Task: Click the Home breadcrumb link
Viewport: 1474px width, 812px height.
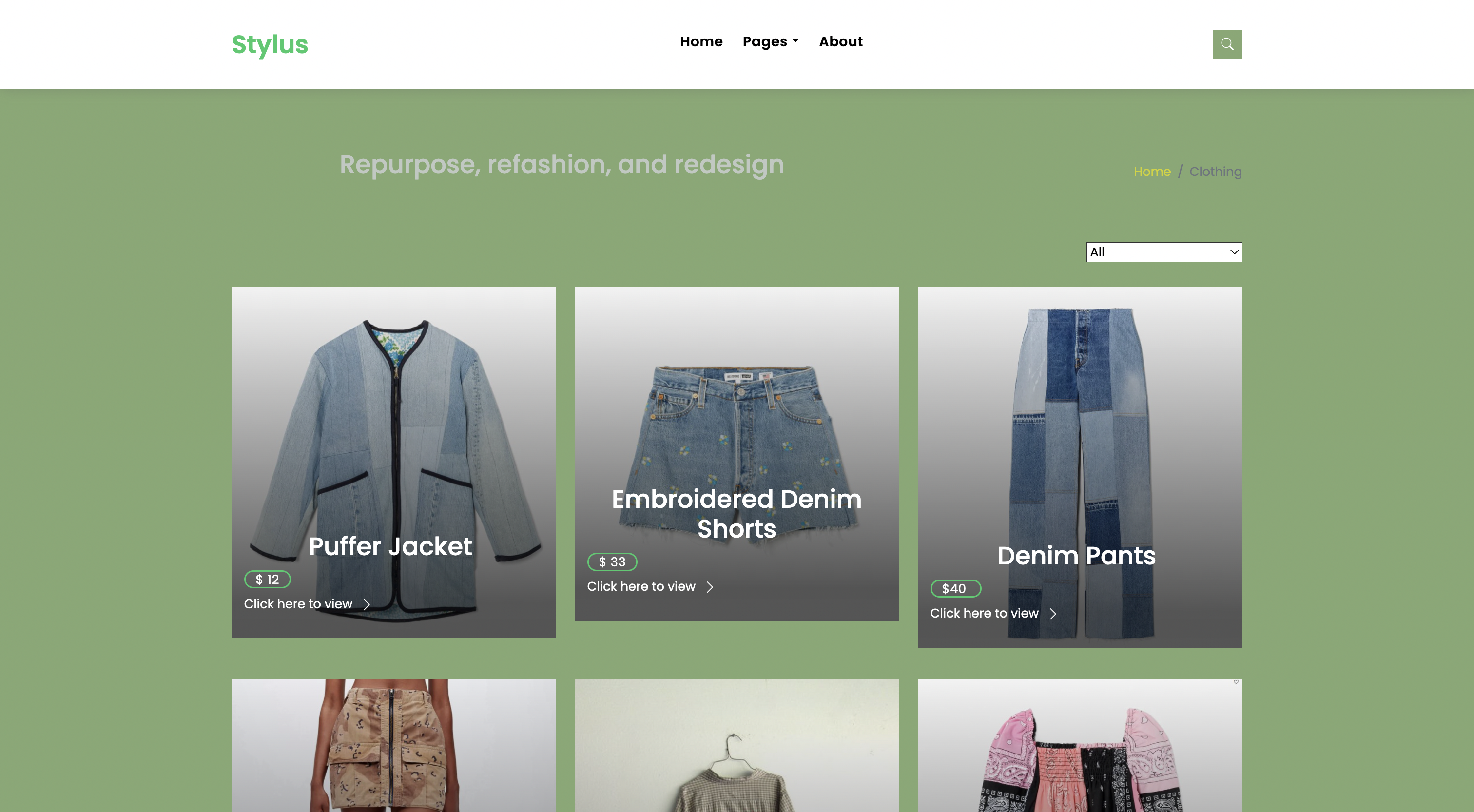Action: [1152, 172]
